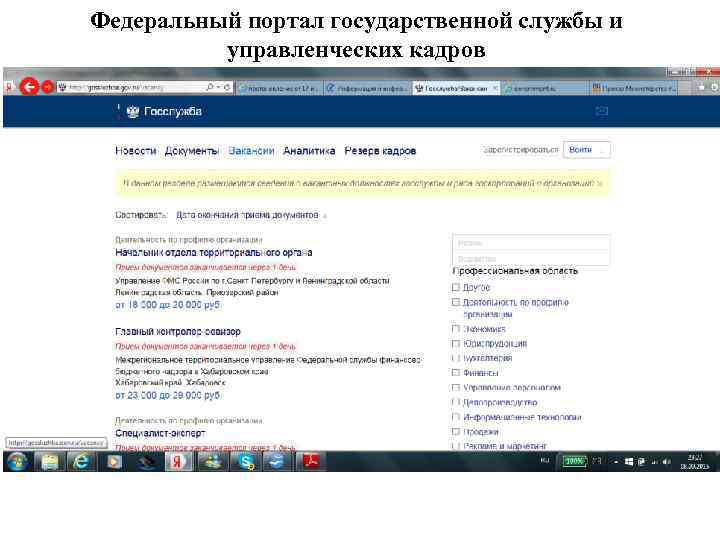720x540 pixels.
Task: Click the upper filter input field
Action: pyautogui.click(x=531, y=243)
